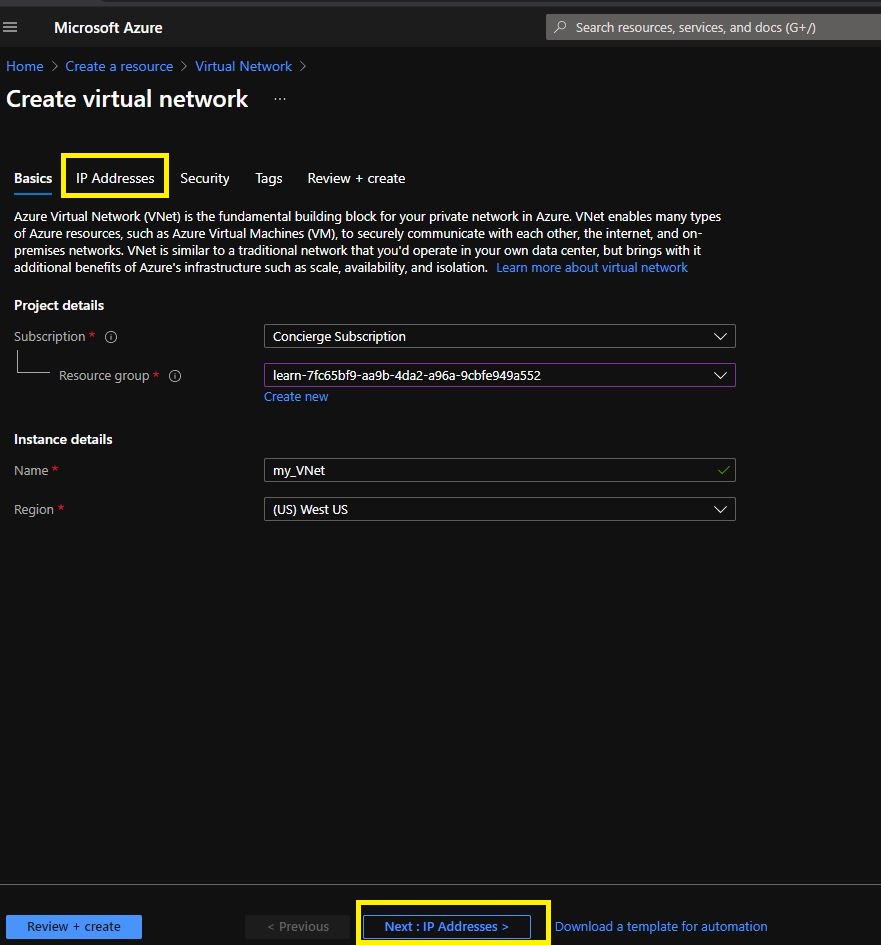Open Create a resource breadcrumb

(119, 66)
